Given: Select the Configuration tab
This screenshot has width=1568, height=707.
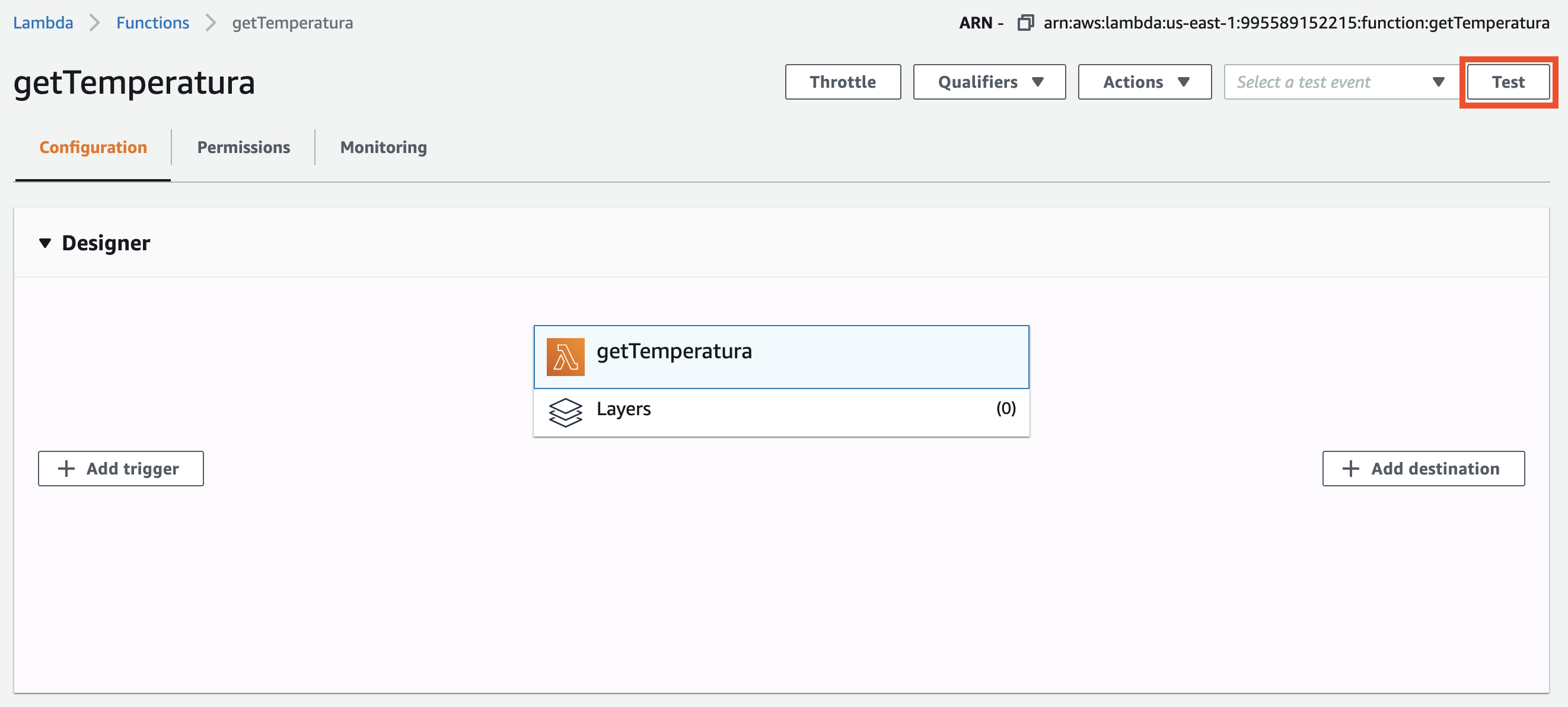Looking at the screenshot, I should point(93,147).
